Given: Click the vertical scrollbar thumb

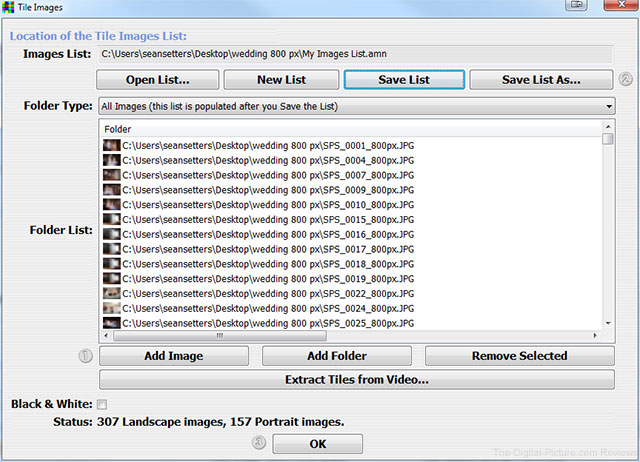Looking at the screenshot, I should [608, 139].
